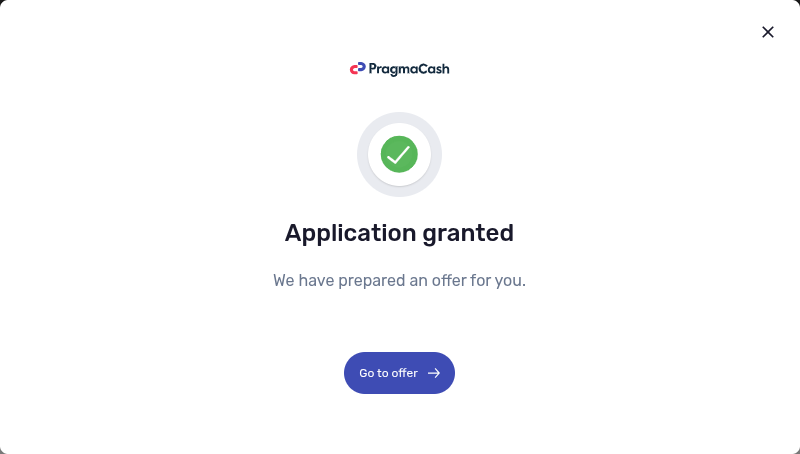
Task: Click the Go to offer label text
Action: pyautogui.click(x=388, y=373)
